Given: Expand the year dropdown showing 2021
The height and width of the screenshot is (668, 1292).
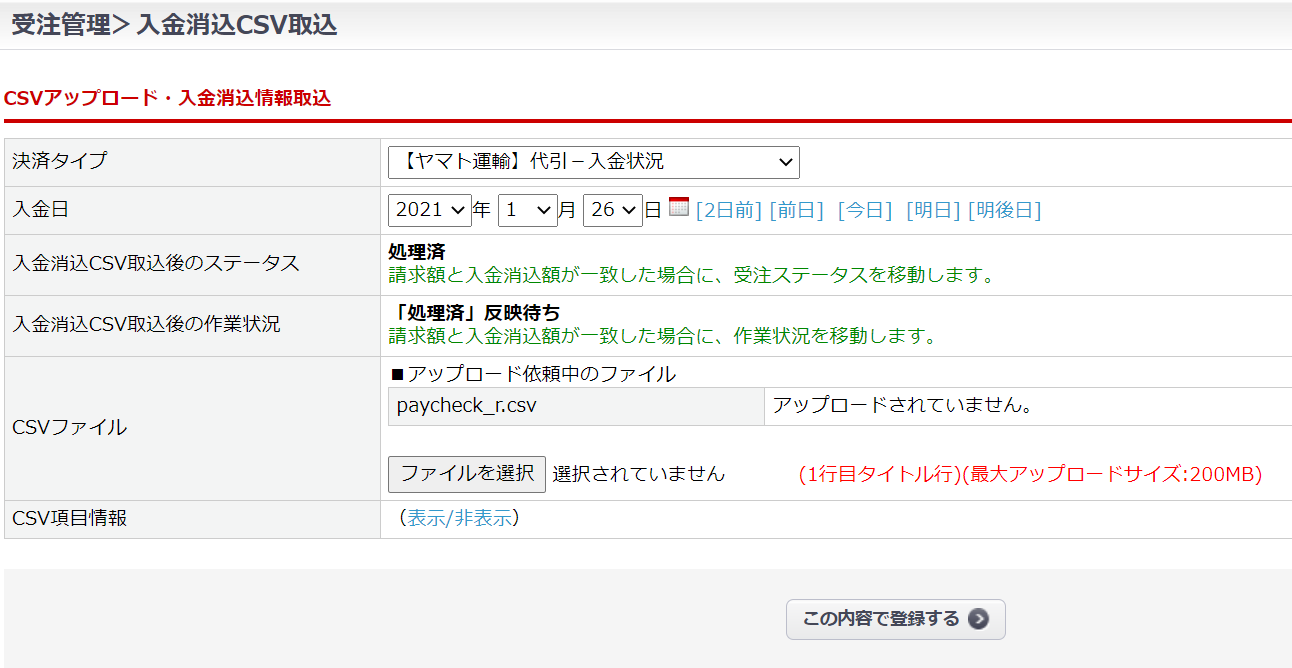Looking at the screenshot, I should tap(430, 211).
